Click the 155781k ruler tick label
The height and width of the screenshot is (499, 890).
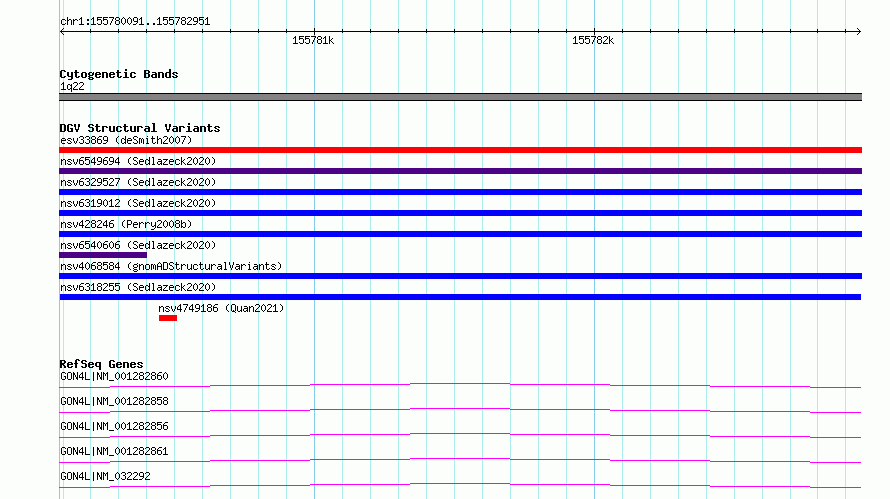pos(313,40)
